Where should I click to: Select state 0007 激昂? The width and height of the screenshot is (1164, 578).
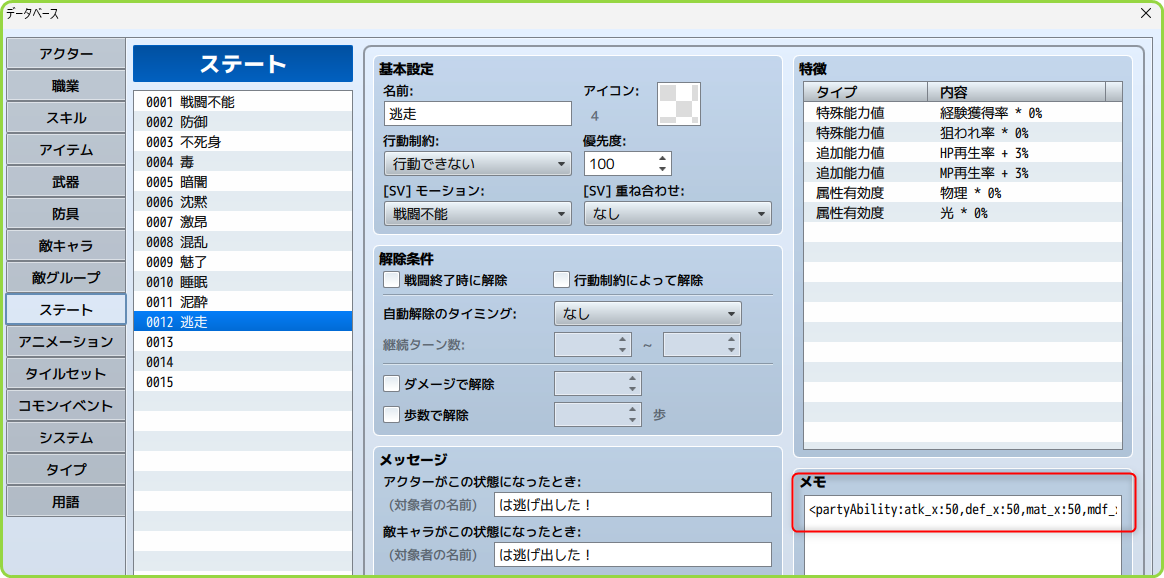243,222
